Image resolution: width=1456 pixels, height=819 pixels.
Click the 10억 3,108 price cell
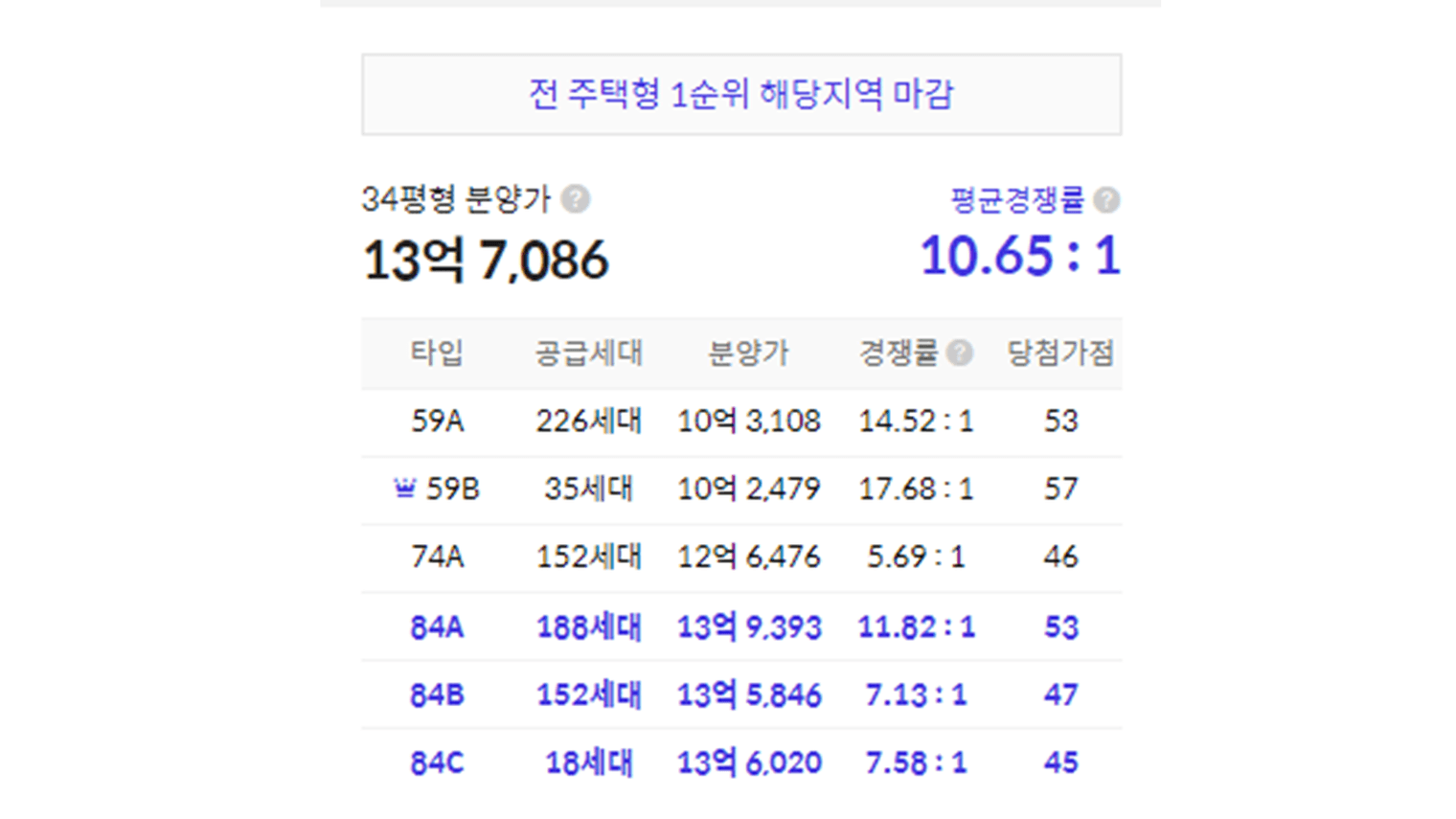click(x=749, y=421)
